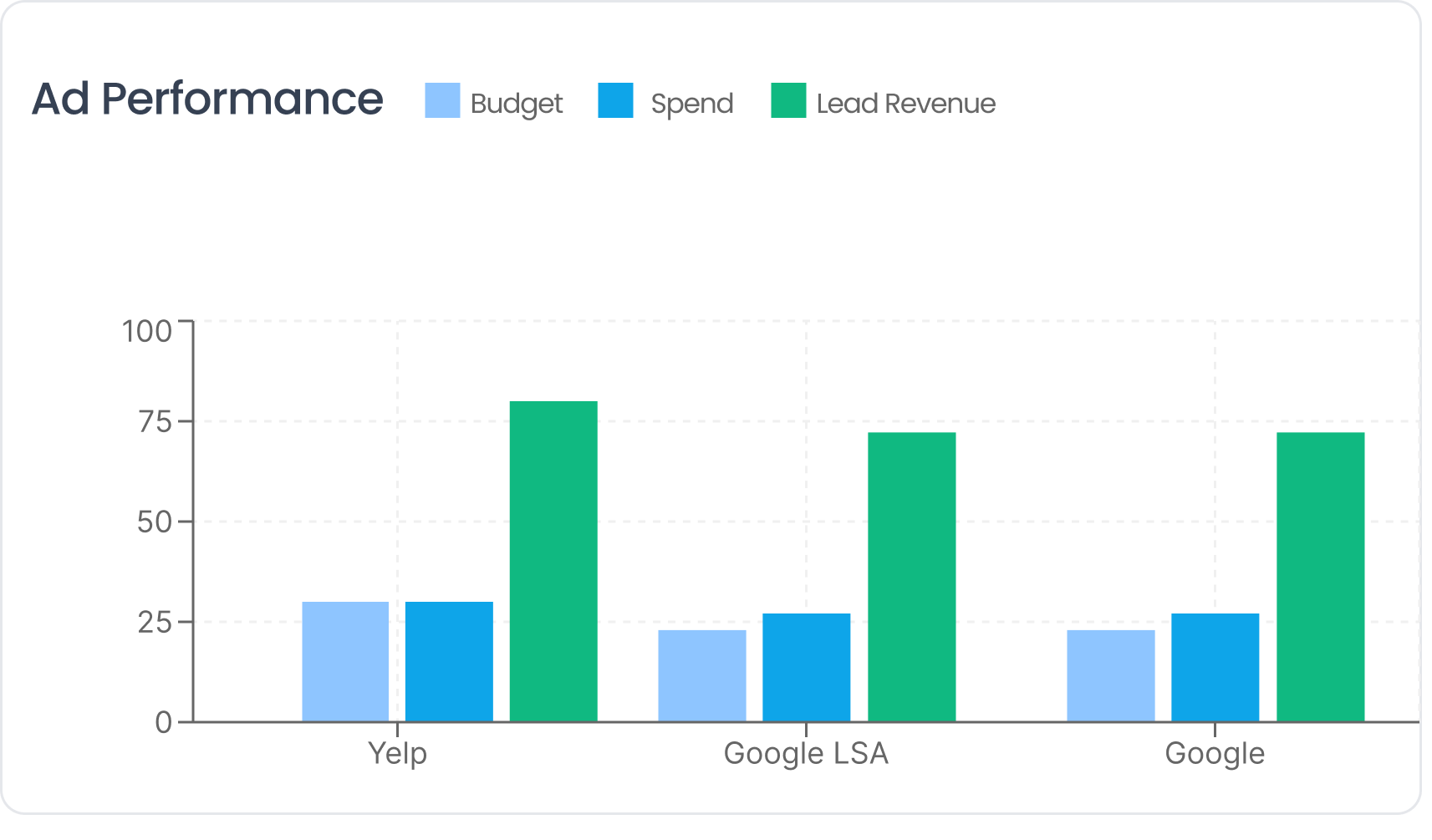
Task: Click the Google axis label
Action: click(1215, 753)
